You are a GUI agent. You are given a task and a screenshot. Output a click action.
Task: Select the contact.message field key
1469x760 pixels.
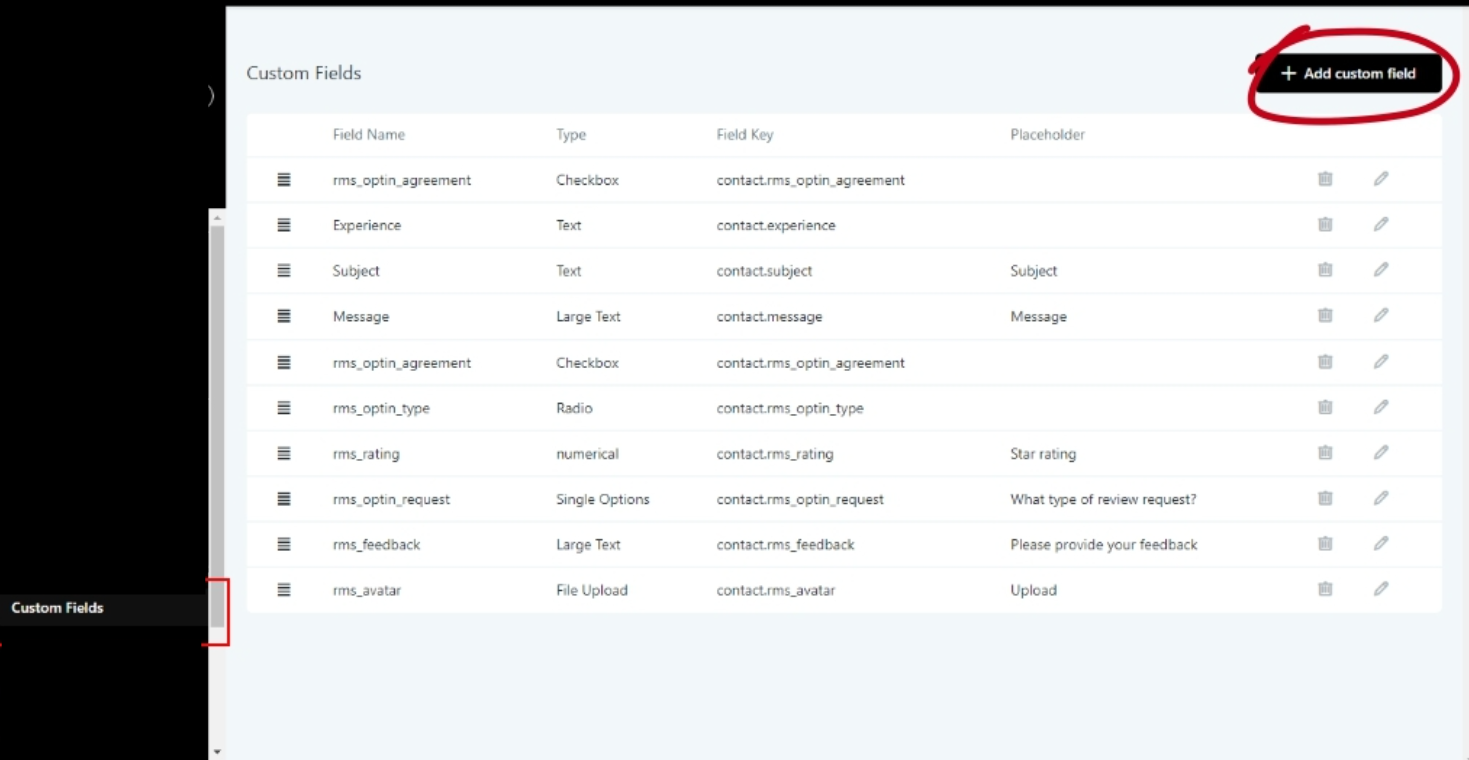[769, 317]
